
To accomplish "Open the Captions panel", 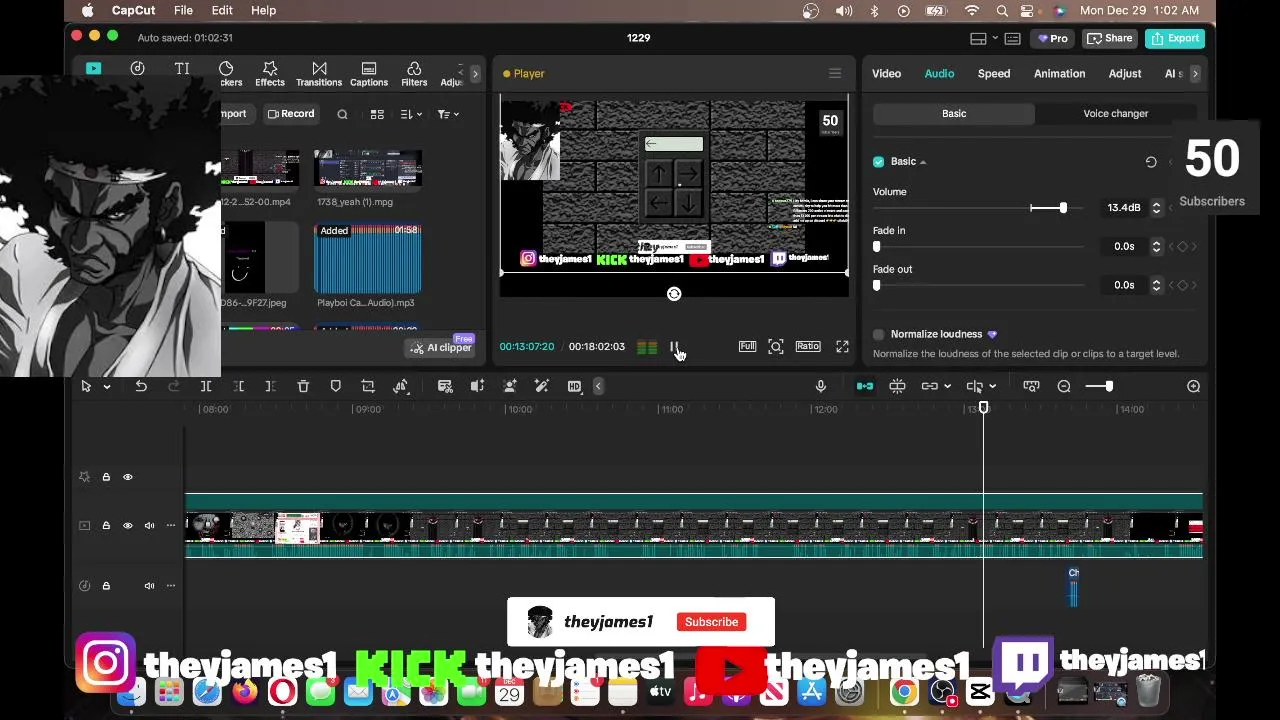I will (369, 74).
